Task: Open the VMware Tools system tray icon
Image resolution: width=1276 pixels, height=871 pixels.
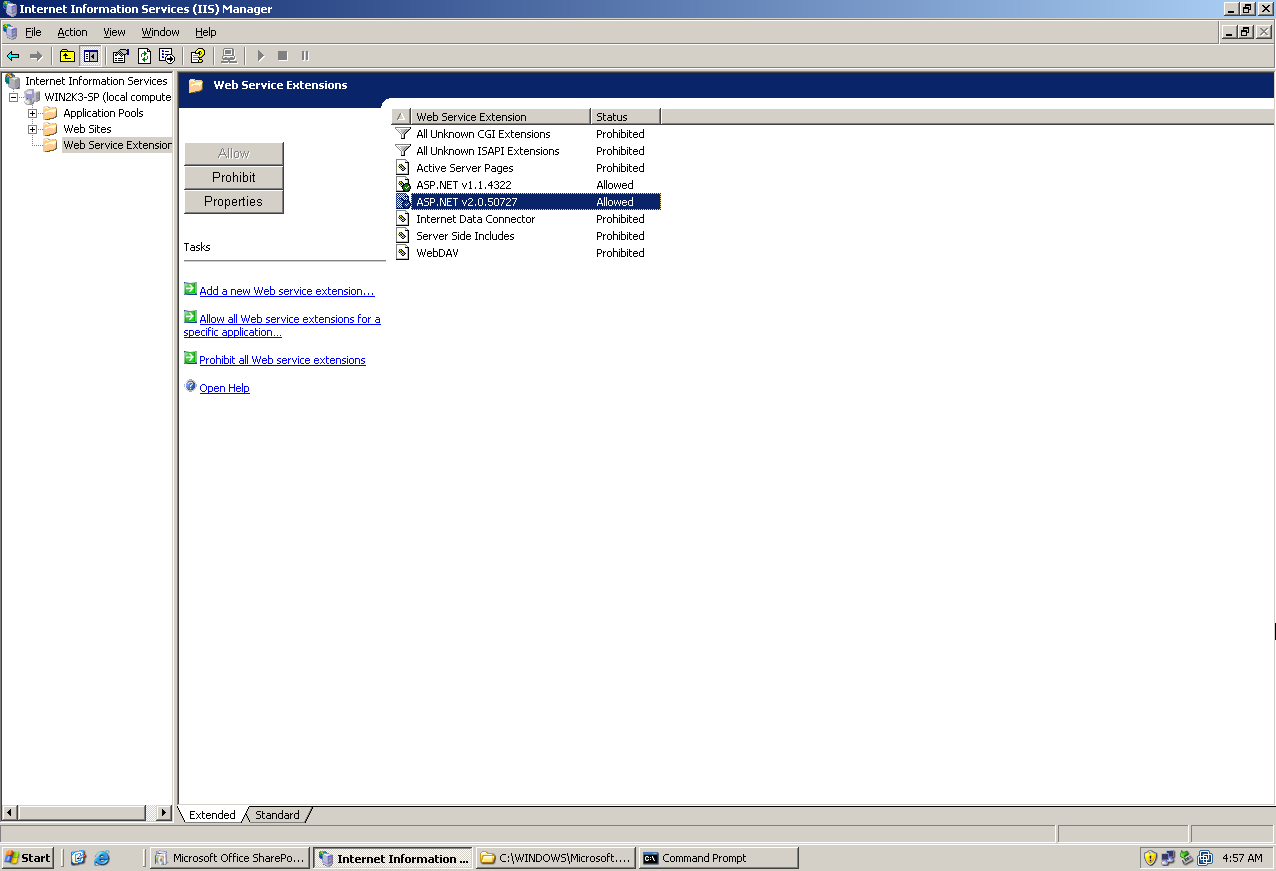Action: [1205, 858]
